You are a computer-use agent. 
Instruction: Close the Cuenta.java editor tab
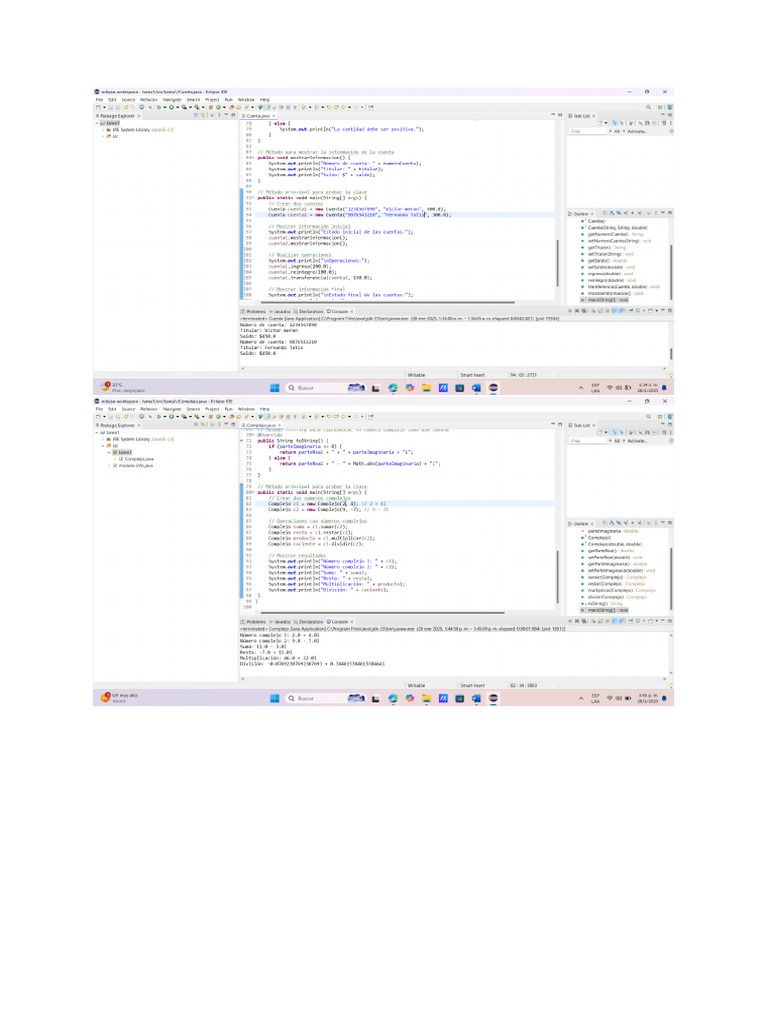(x=273, y=116)
